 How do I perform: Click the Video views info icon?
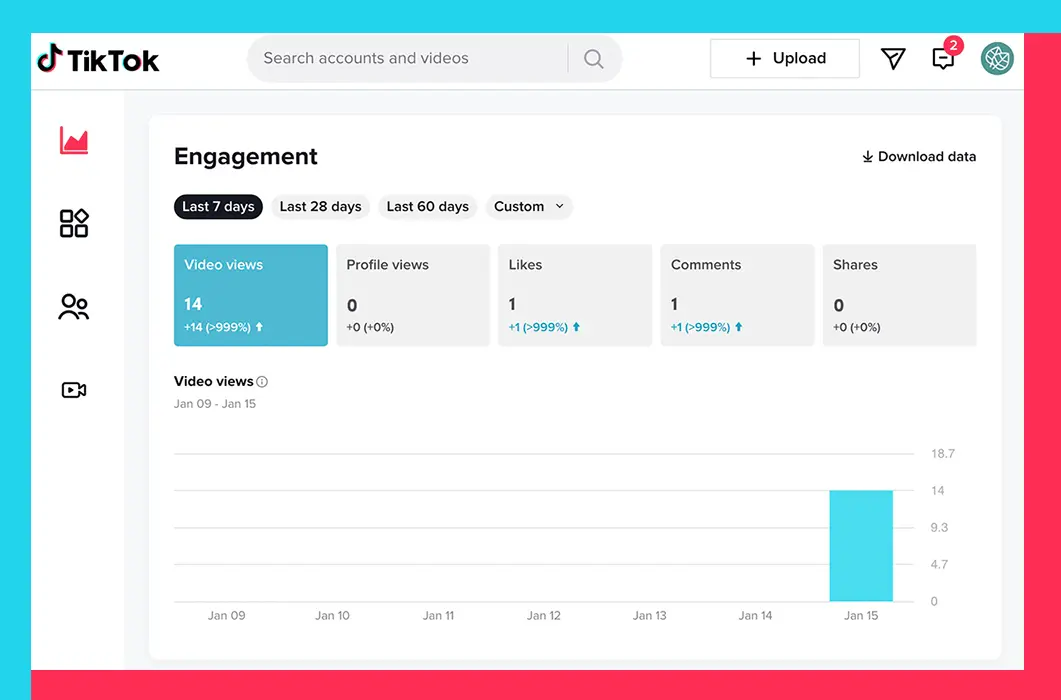click(x=262, y=382)
